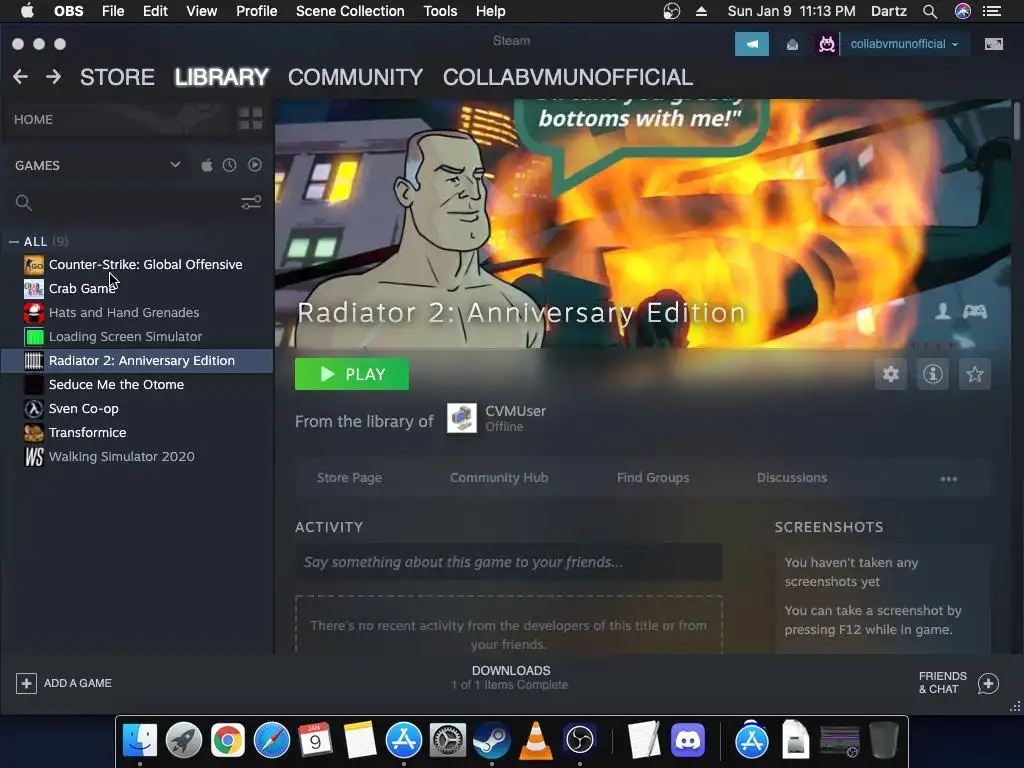Open the Profile menu in menu bar

(257, 11)
